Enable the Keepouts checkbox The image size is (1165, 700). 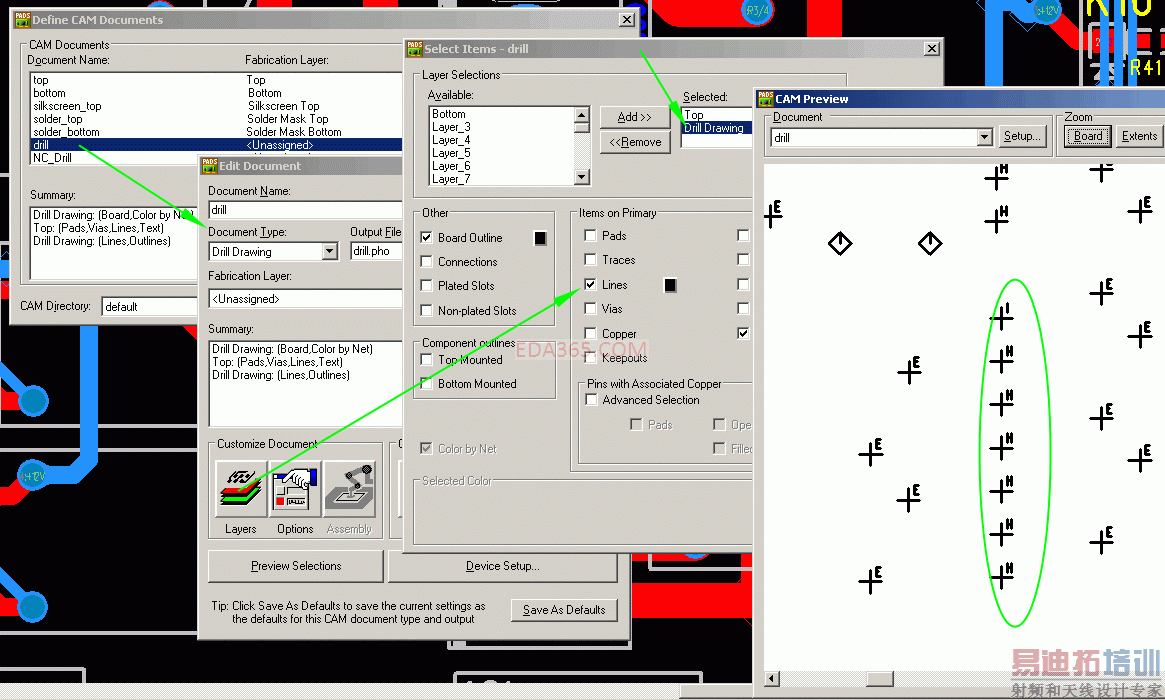click(x=591, y=357)
